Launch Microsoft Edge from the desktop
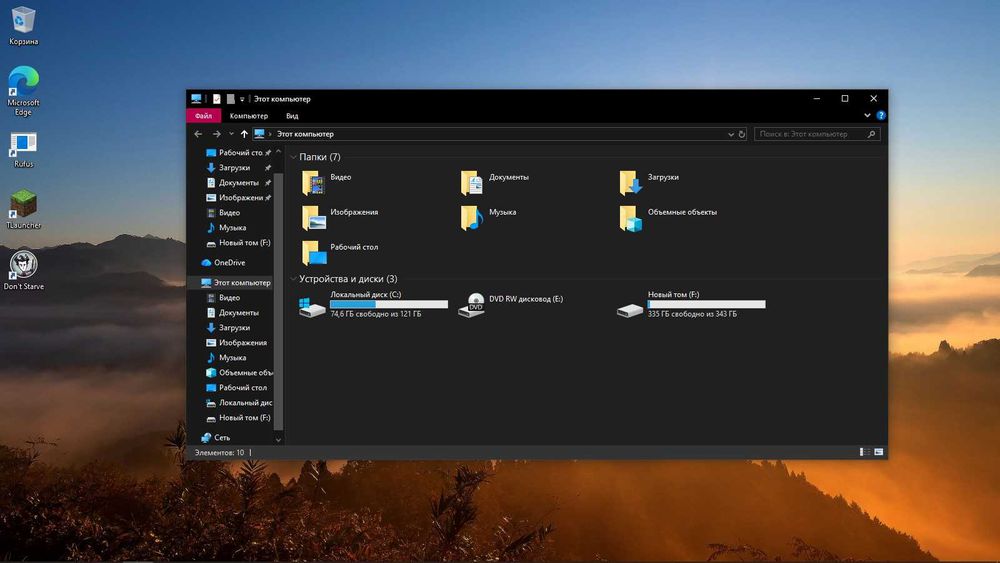 23,91
